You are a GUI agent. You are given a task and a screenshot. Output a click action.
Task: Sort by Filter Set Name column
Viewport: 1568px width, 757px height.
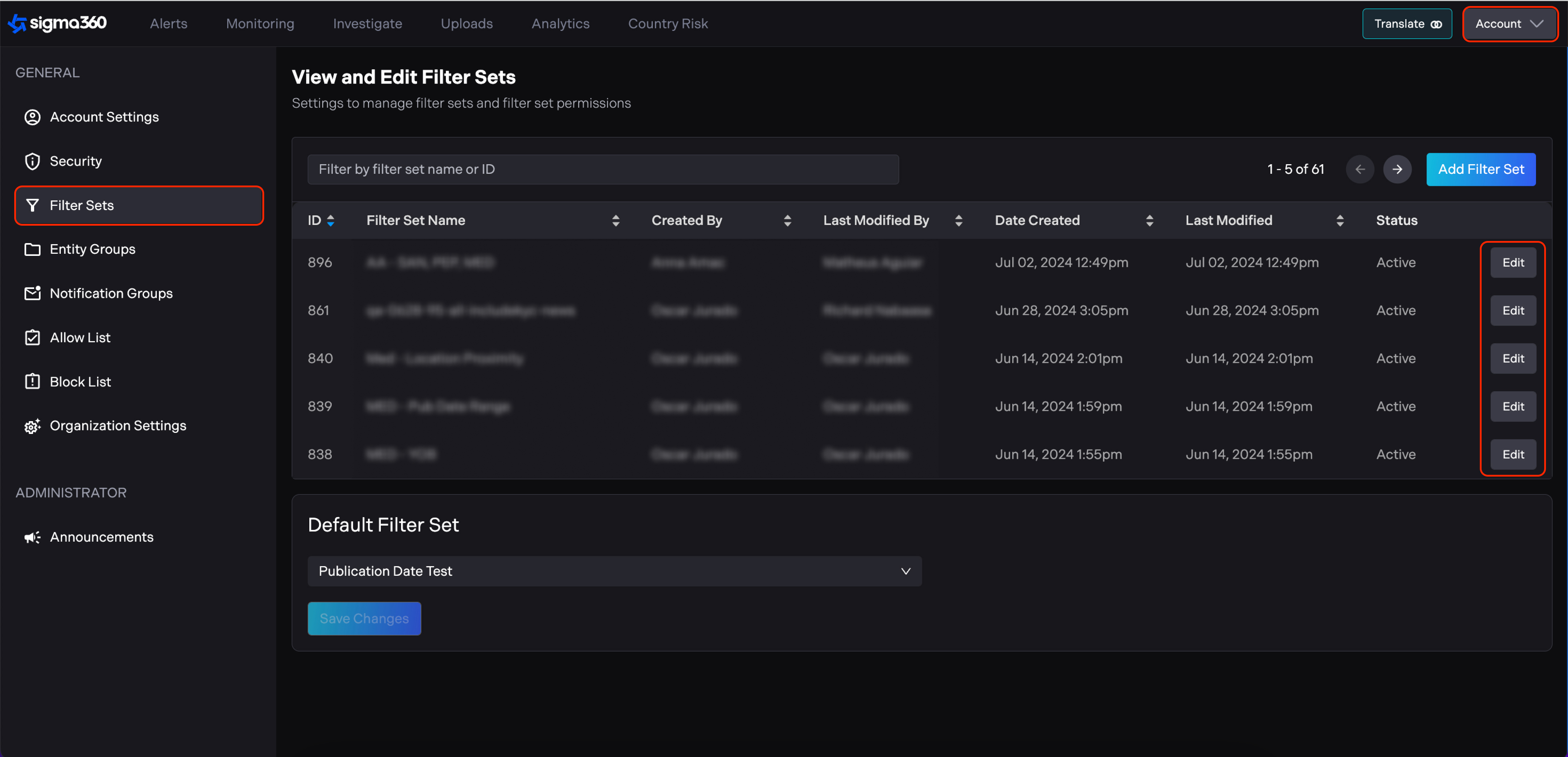(615, 220)
